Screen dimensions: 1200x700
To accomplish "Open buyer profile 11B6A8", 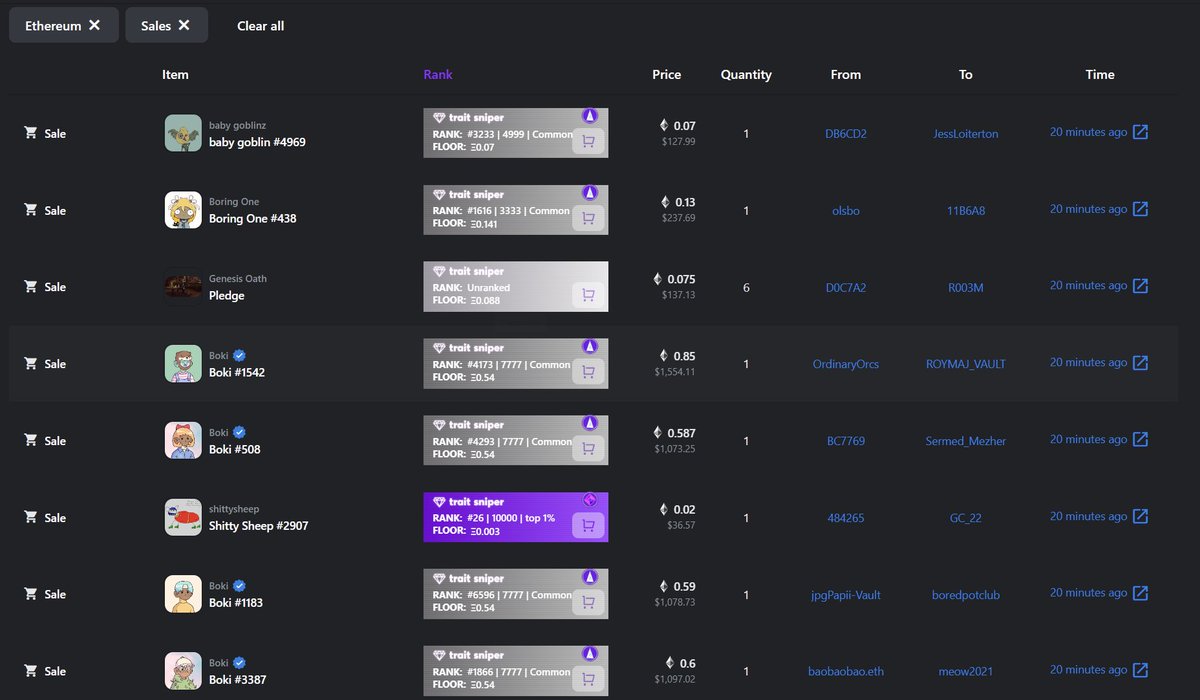I will click(x=966, y=210).
